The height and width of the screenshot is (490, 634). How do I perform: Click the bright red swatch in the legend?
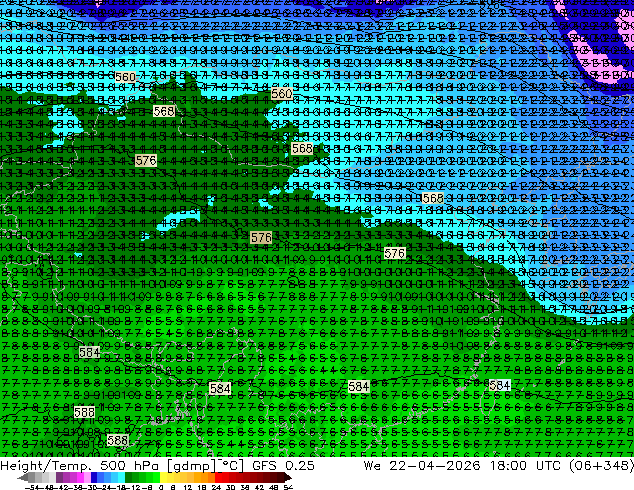218,477
